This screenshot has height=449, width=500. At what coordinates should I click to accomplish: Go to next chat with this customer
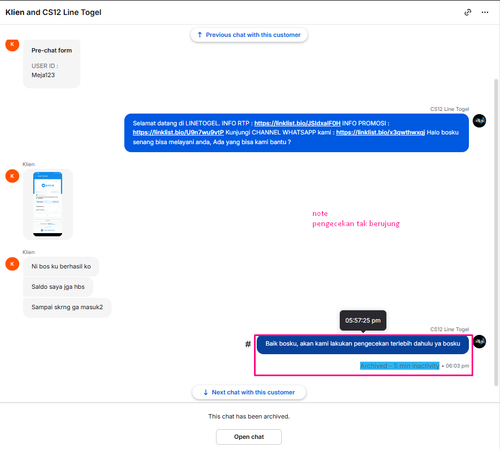(x=249, y=392)
